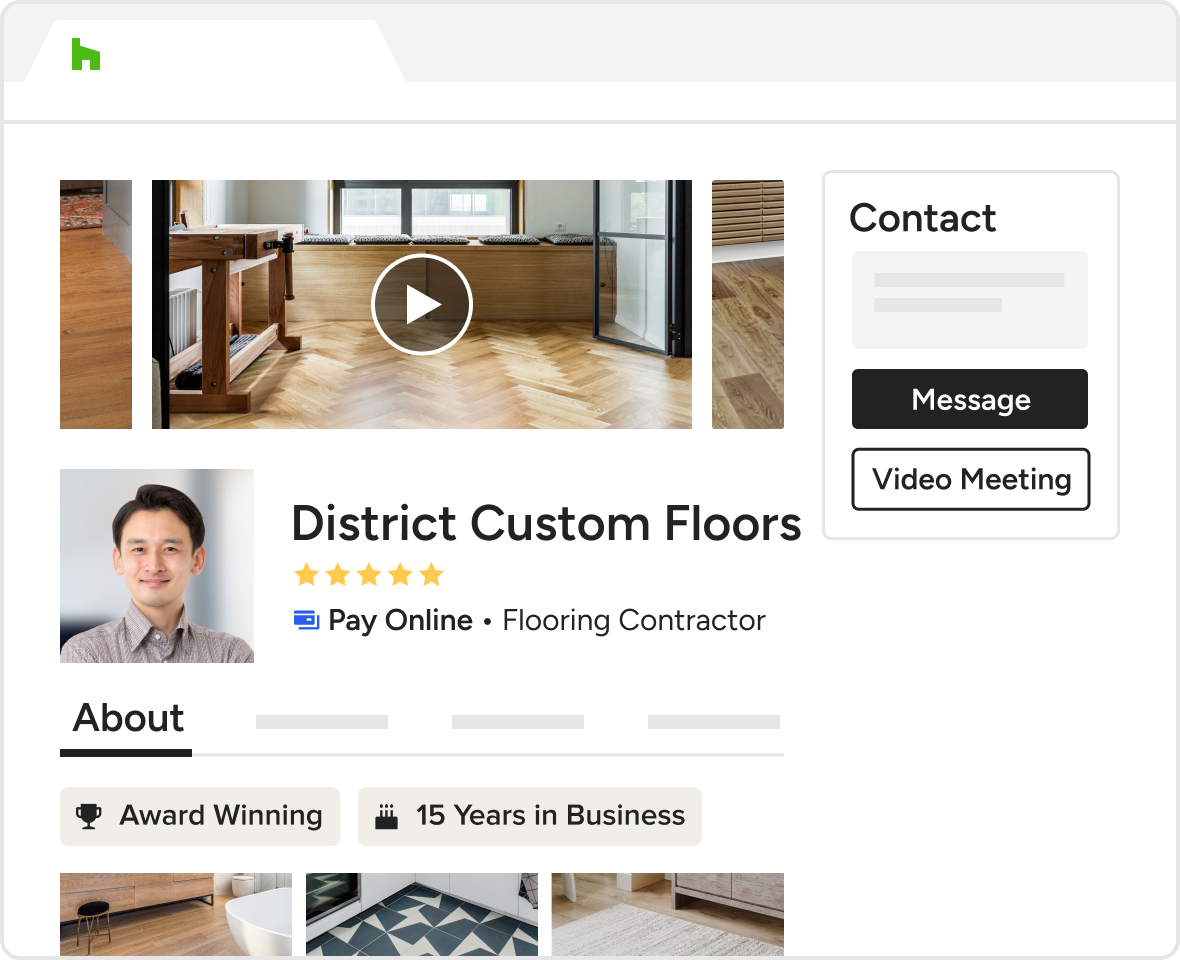
Task: Show previous carousel image on left
Action: (96, 304)
